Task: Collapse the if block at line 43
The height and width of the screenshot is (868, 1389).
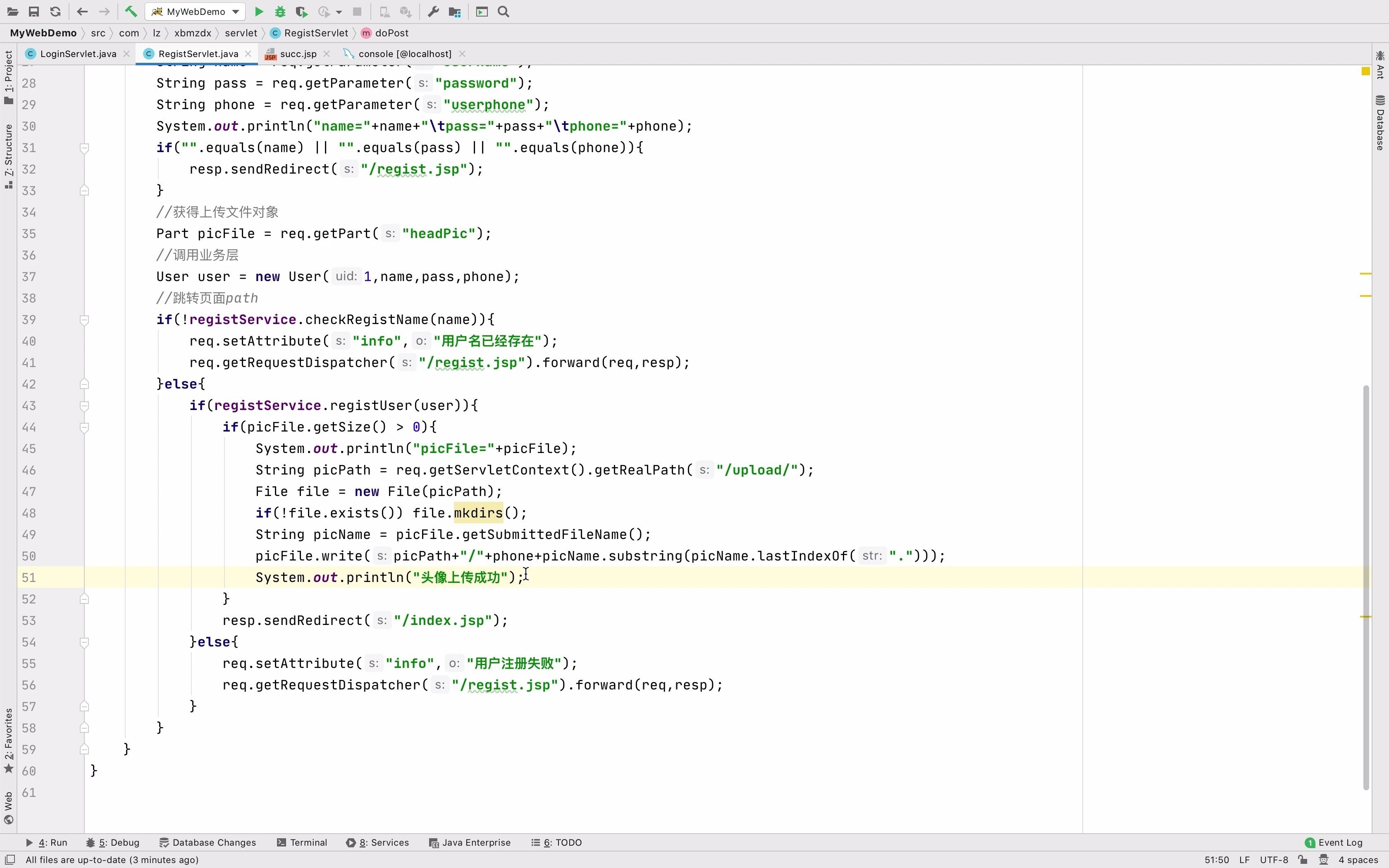Action: [84, 406]
